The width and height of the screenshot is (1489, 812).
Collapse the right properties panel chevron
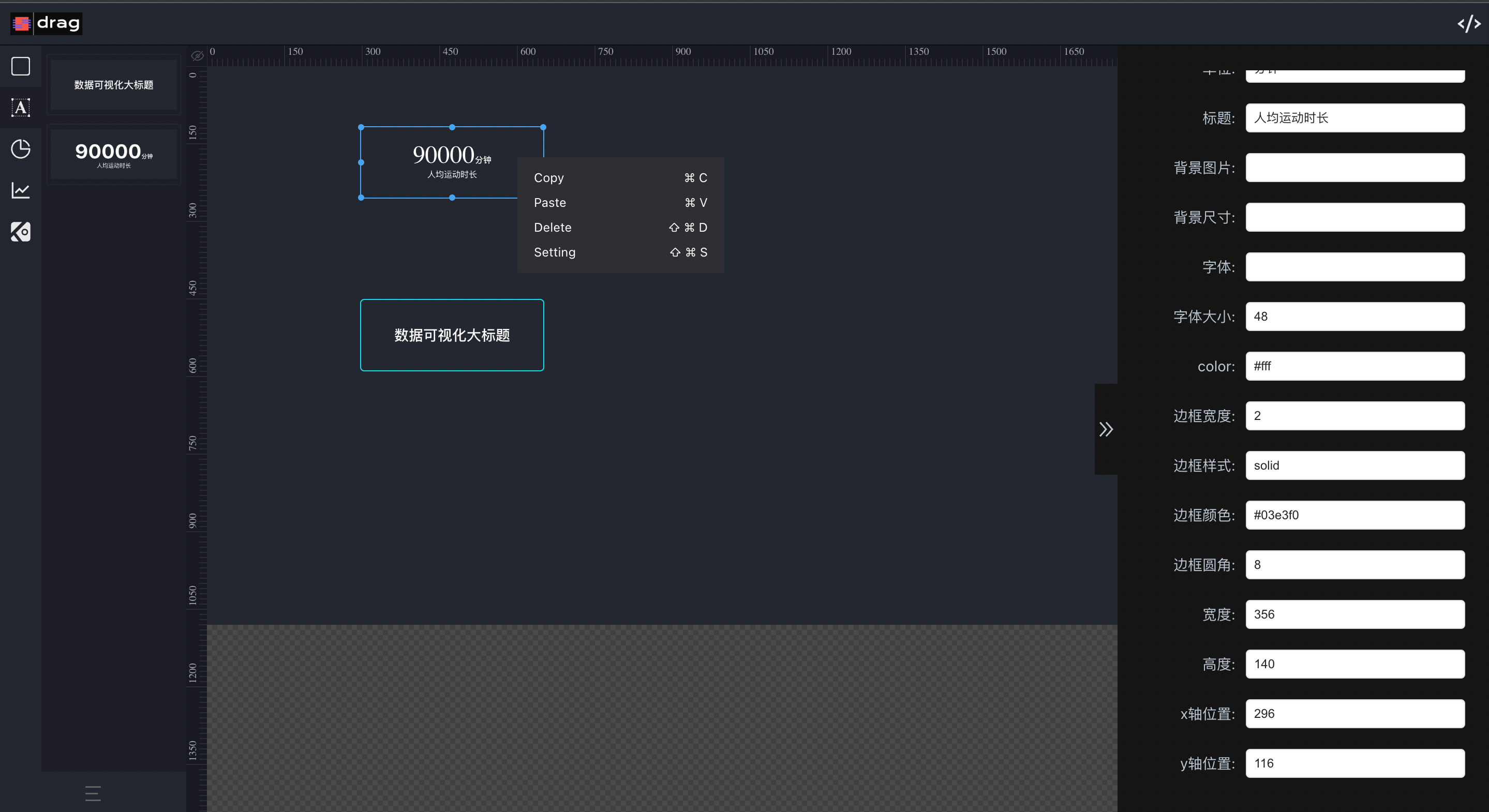click(x=1106, y=429)
